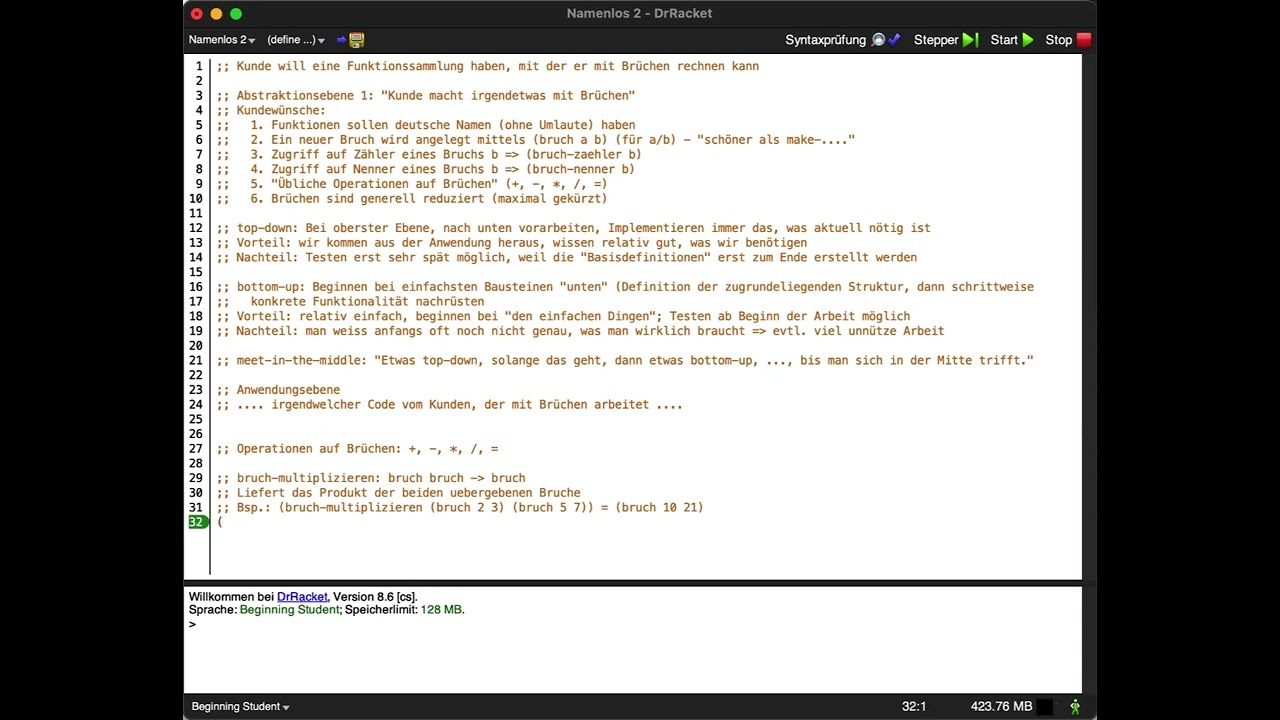Image resolution: width=1280 pixels, height=720 pixels.
Task: Click '128 MB' Speicherlimit value
Action: pos(441,610)
